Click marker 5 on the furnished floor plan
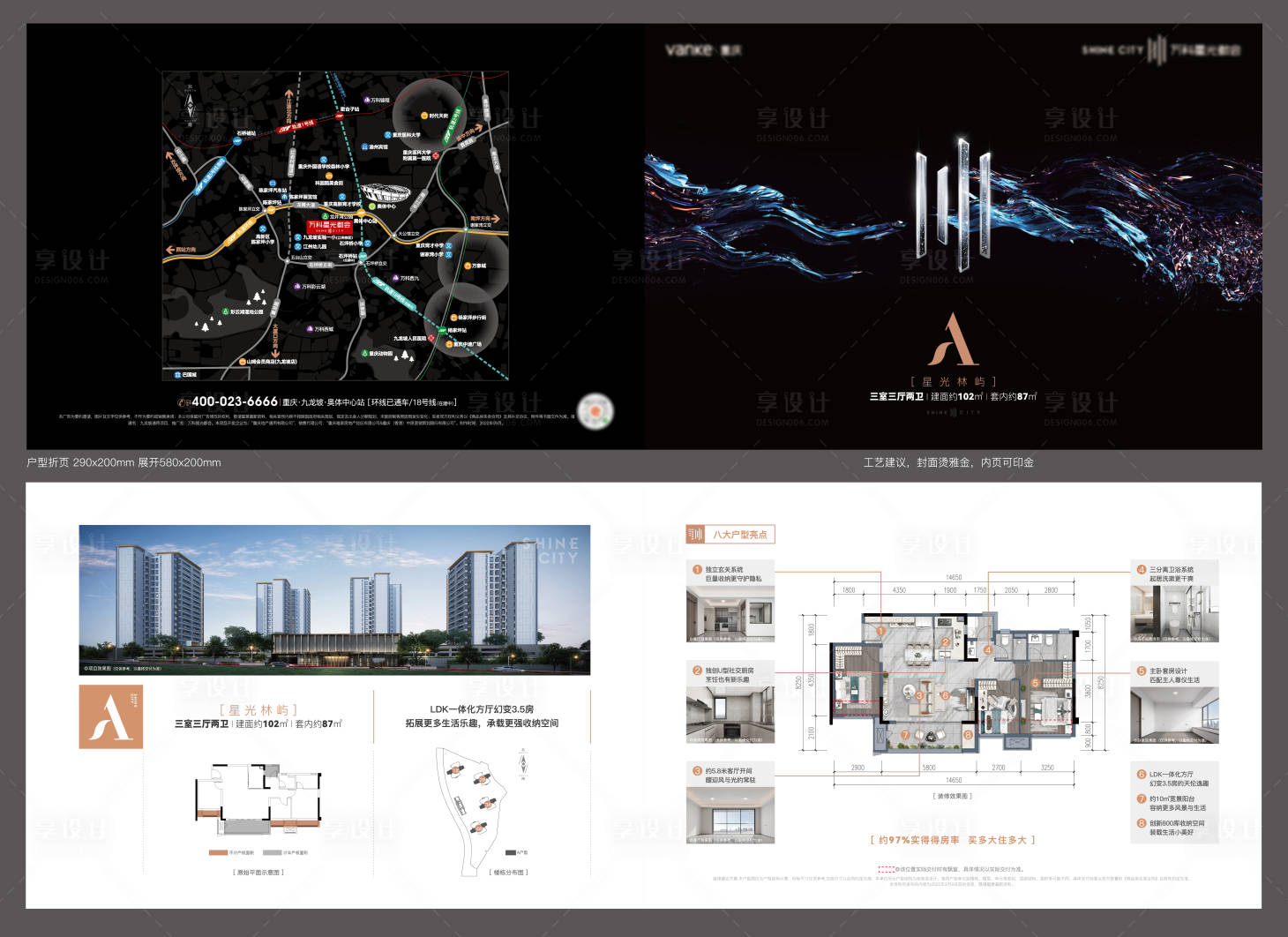The width and height of the screenshot is (1288, 937). [x=1035, y=683]
